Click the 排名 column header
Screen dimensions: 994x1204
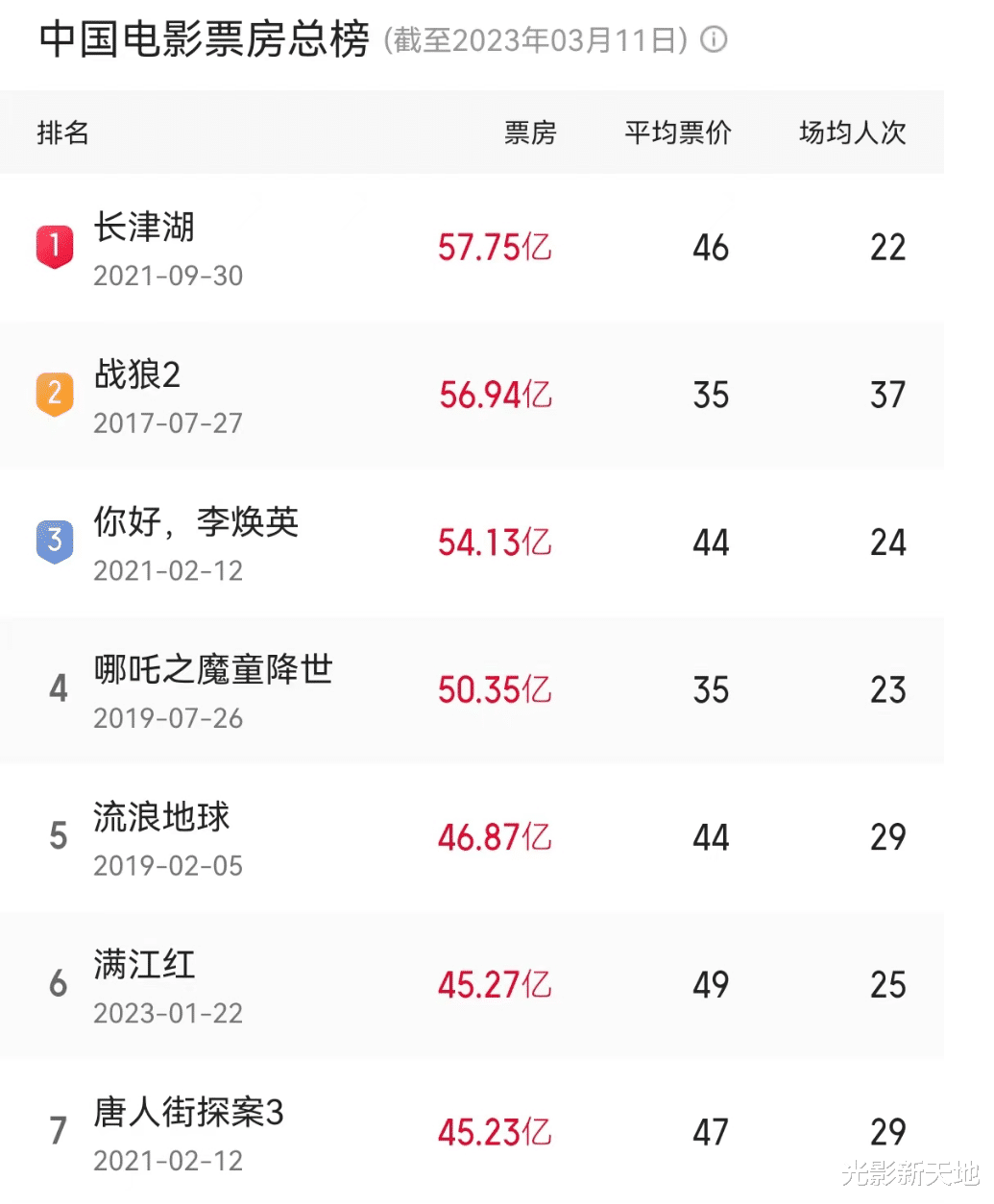[63, 132]
